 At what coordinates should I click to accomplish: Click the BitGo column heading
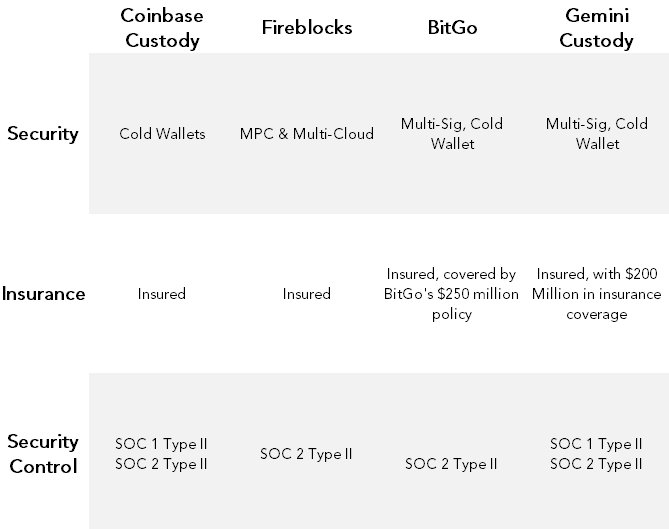[451, 27]
